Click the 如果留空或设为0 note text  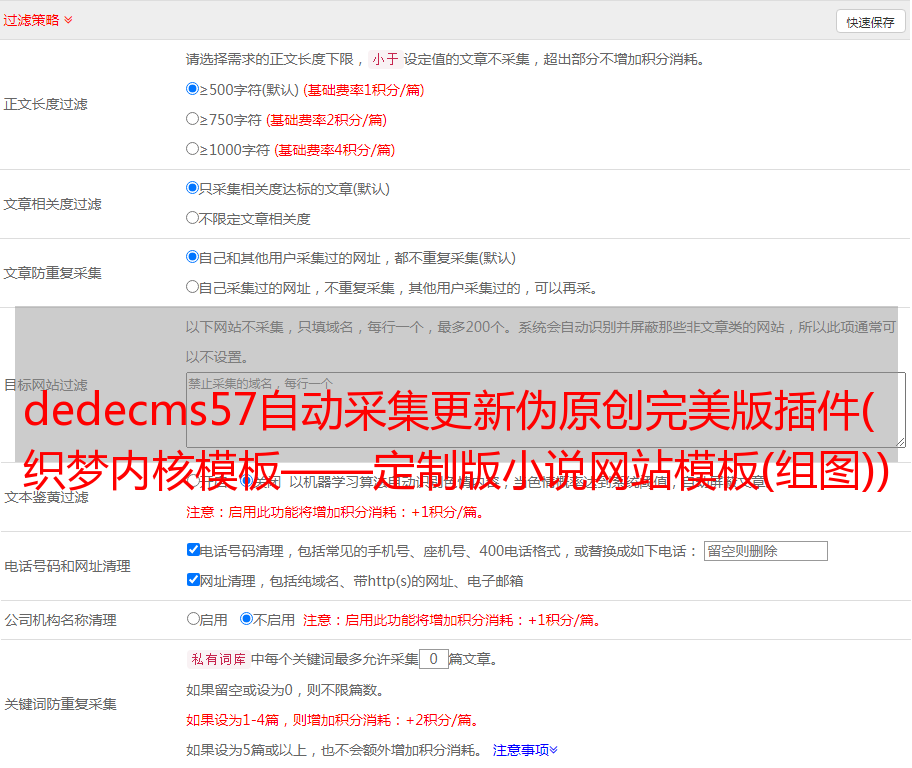286,690
